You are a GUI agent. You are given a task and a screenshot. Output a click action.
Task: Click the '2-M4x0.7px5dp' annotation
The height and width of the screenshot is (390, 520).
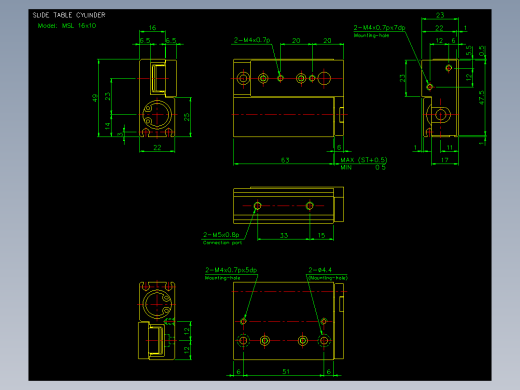(x=231, y=270)
